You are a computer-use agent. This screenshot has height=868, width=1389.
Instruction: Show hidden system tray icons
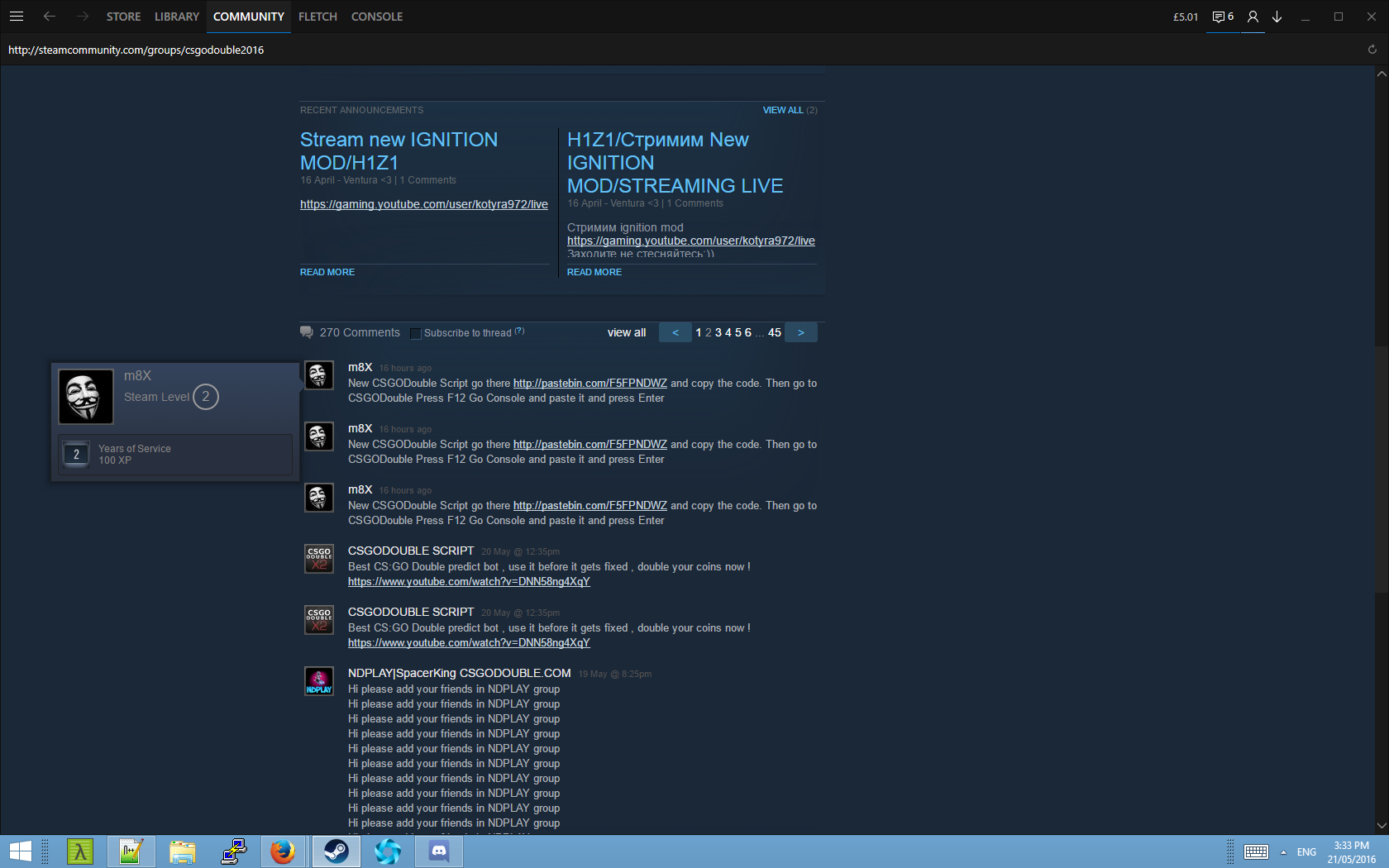point(1283,851)
